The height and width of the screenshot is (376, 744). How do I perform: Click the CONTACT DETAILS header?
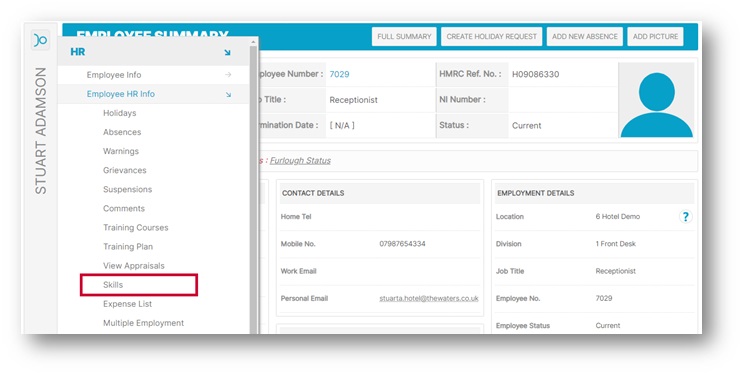tap(313, 193)
